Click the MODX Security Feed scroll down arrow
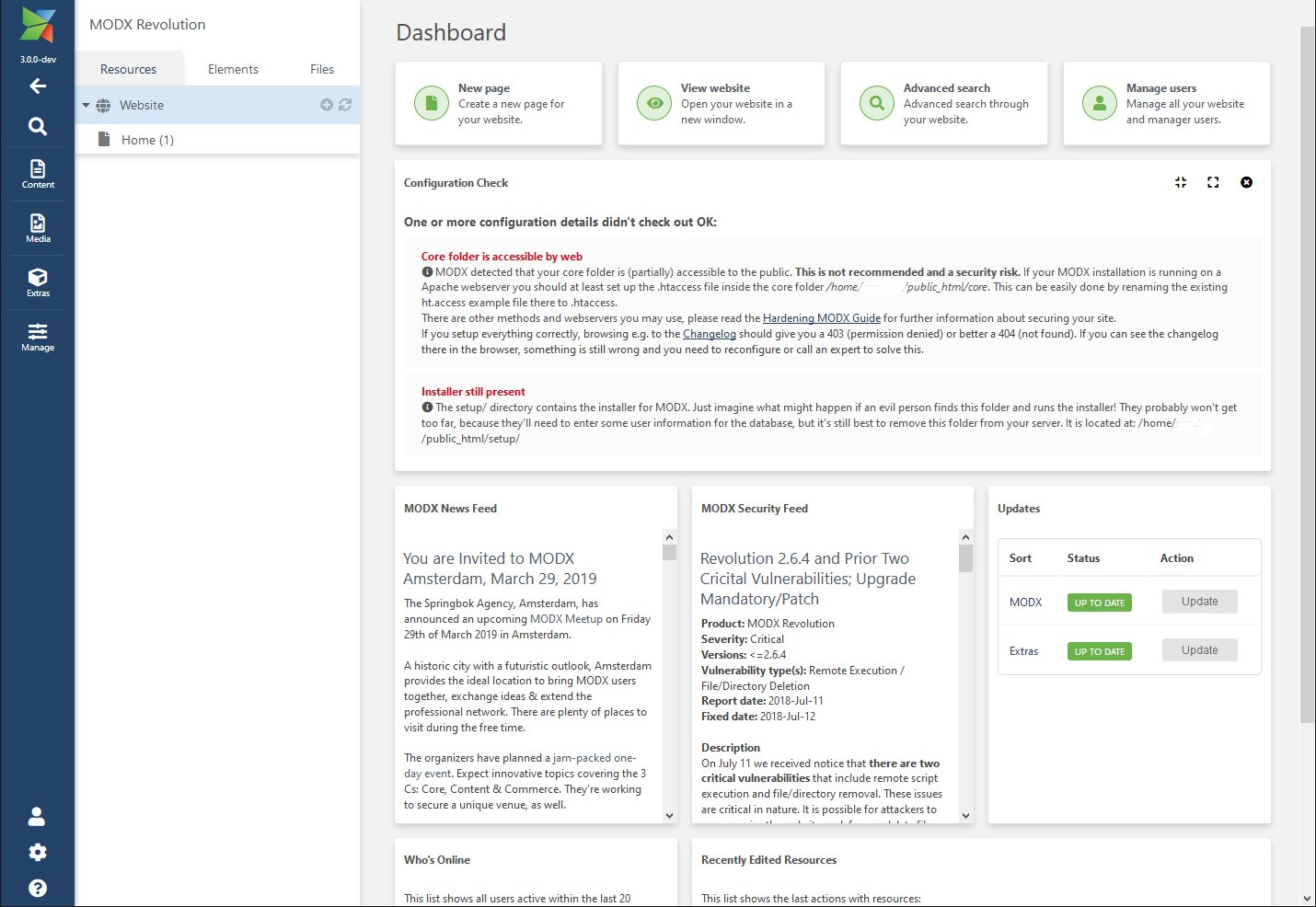This screenshot has width=1316, height=907. click(965, 815)
